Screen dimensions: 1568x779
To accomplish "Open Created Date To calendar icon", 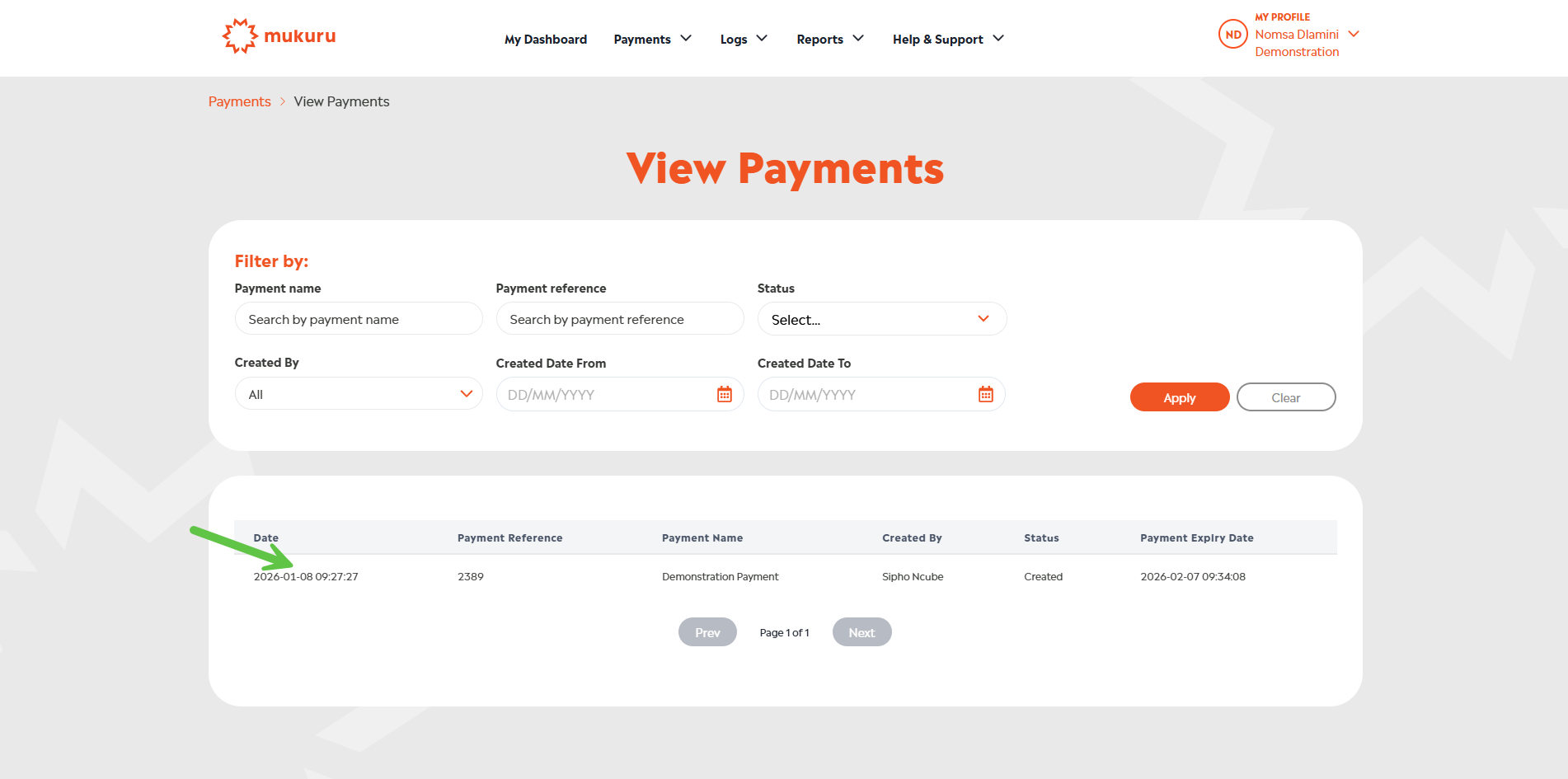I will coord(985,395).
